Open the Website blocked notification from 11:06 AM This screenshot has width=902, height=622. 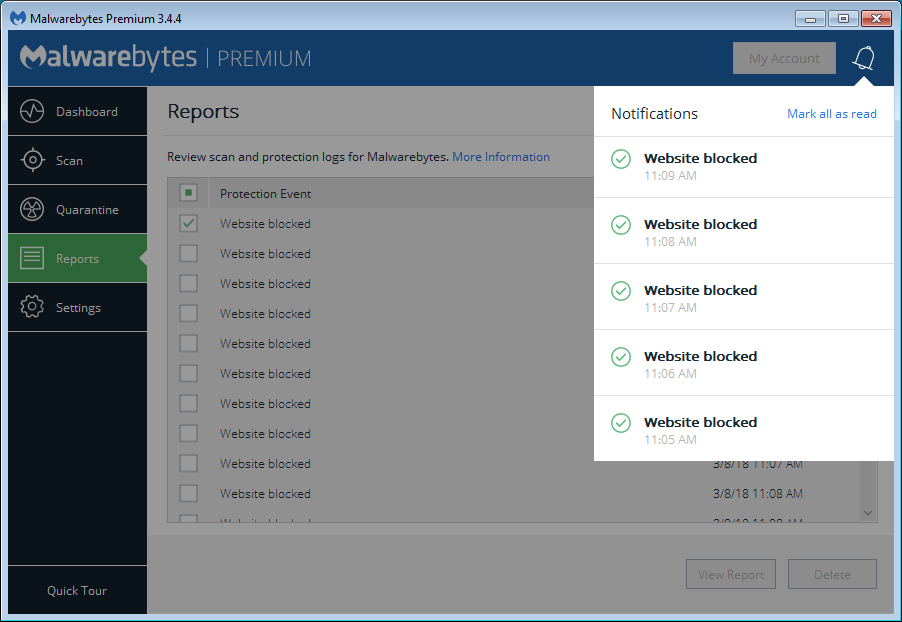tap(744, 363)
